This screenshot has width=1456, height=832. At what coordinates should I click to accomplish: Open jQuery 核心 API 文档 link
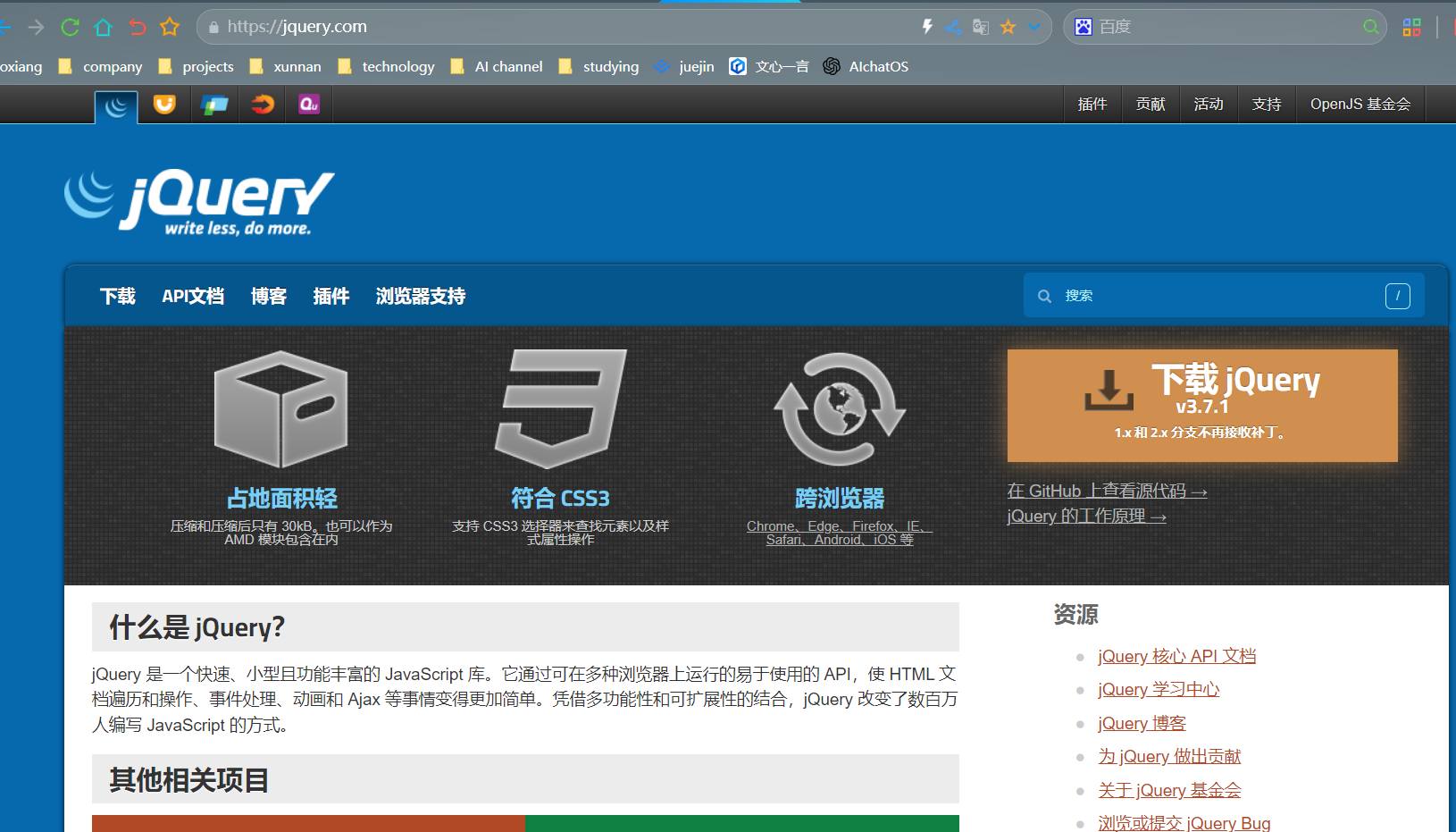coord(1177,656)
